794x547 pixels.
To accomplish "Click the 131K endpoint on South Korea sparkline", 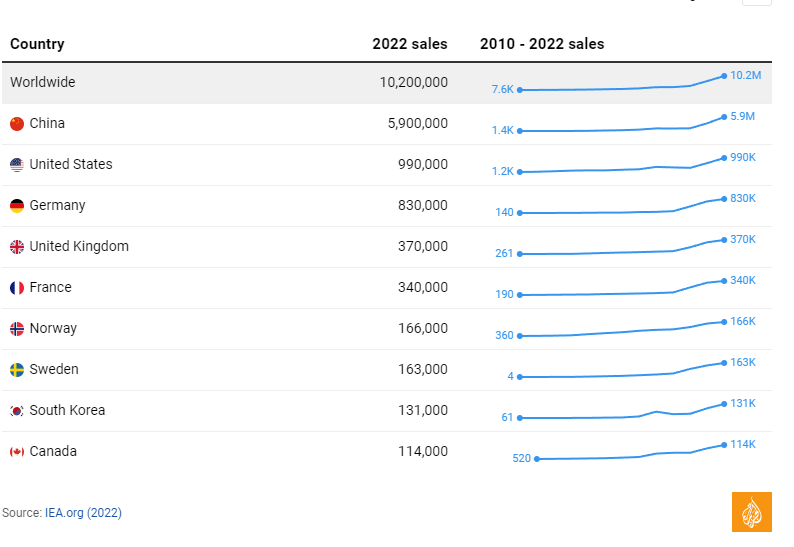I will (724, 404).
